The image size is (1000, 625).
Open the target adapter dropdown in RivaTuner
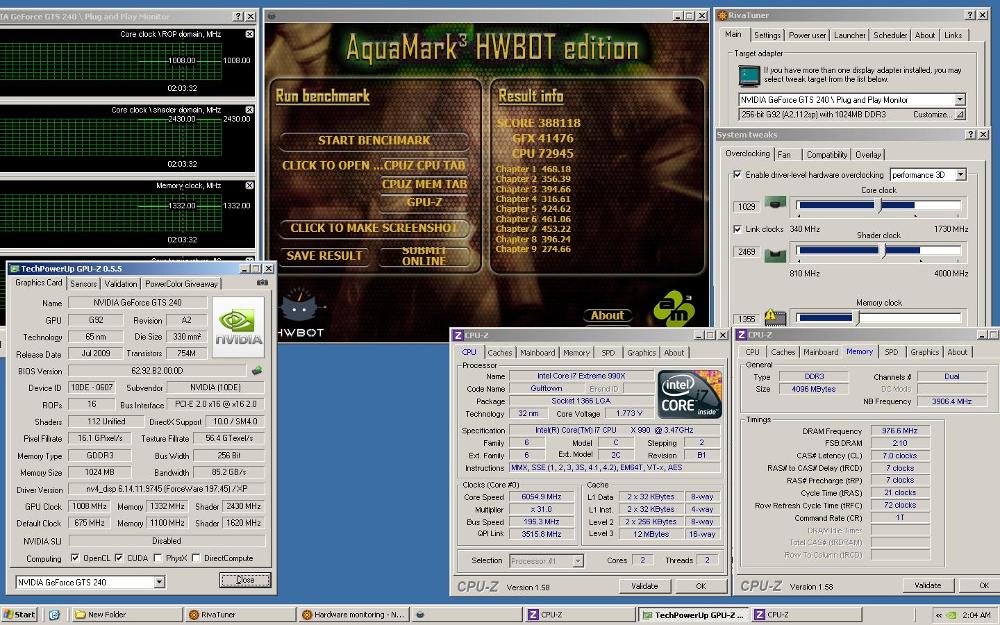[x=960, y=99]
